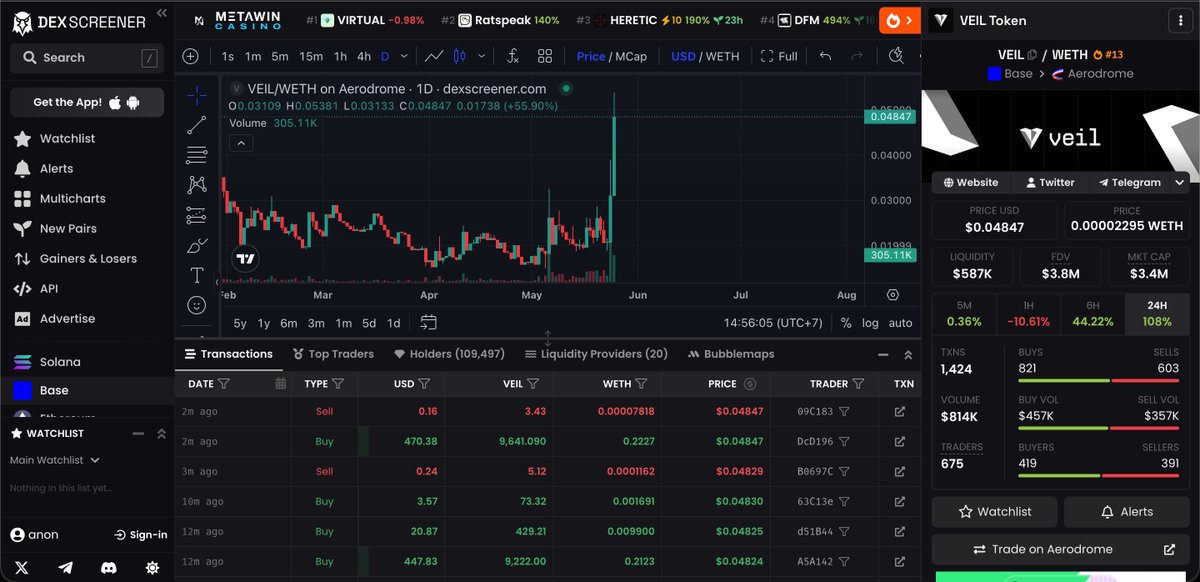Open quick search in chart toolbar
This screenshot has height=582, width=1200.
pyautogui.click(x=897, y=56)
